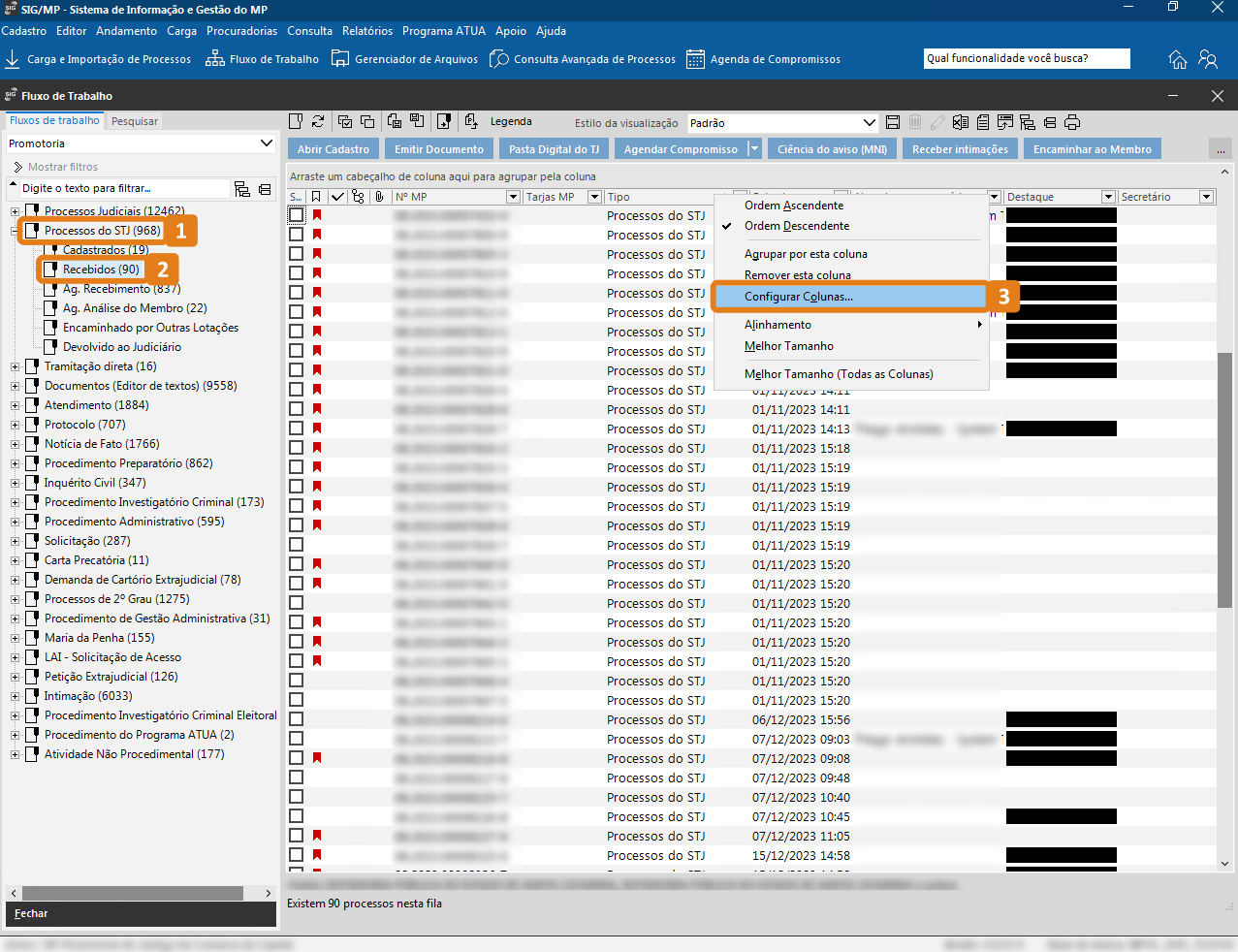Click the Excel export icon
The height and width of the screenshot is (952, 1238).
click(961, 122)
